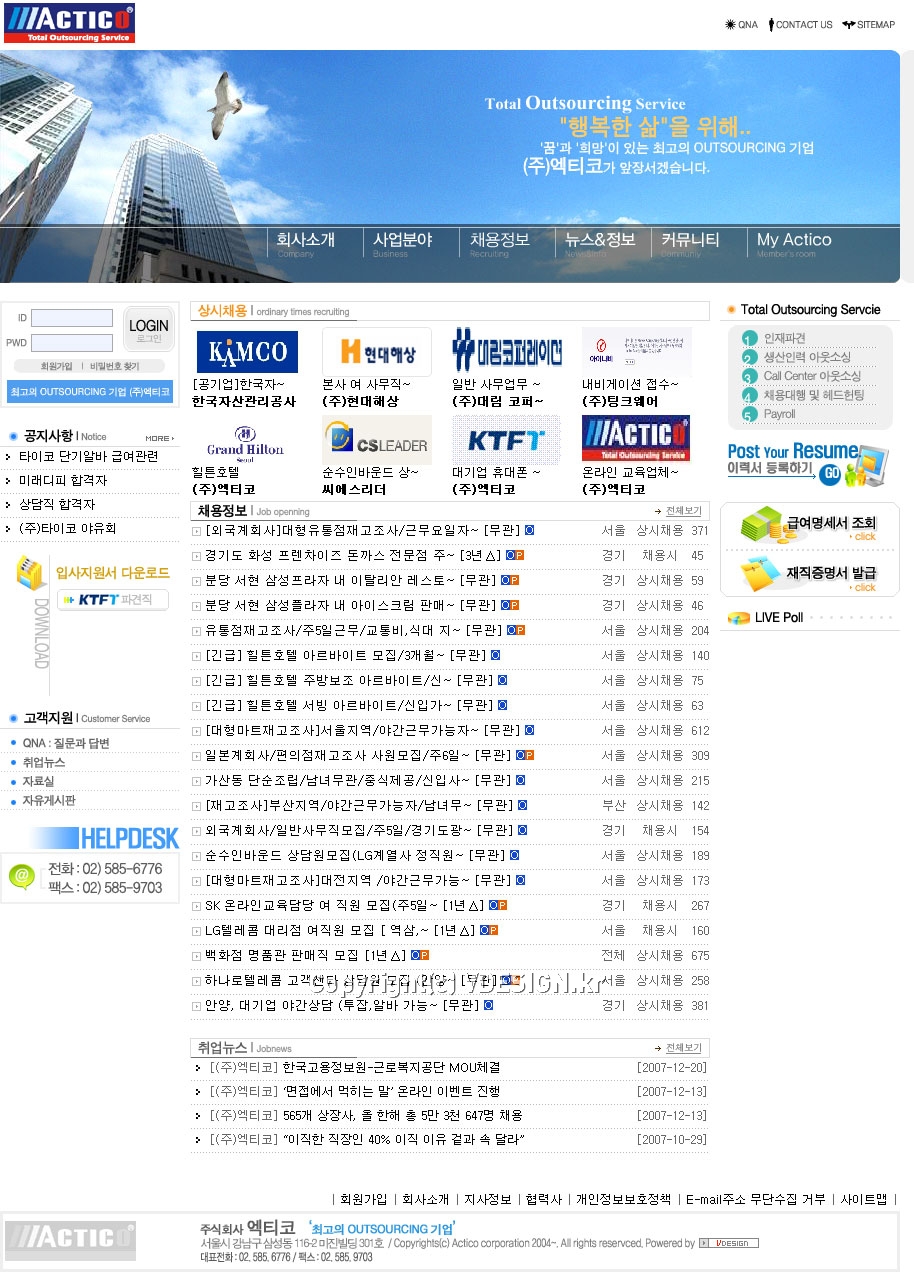Expand the 유통점재고조사 주5일근무 job row
This screenshot has width=914, height=1287.
pyautogui.click(x=196, y=631)
